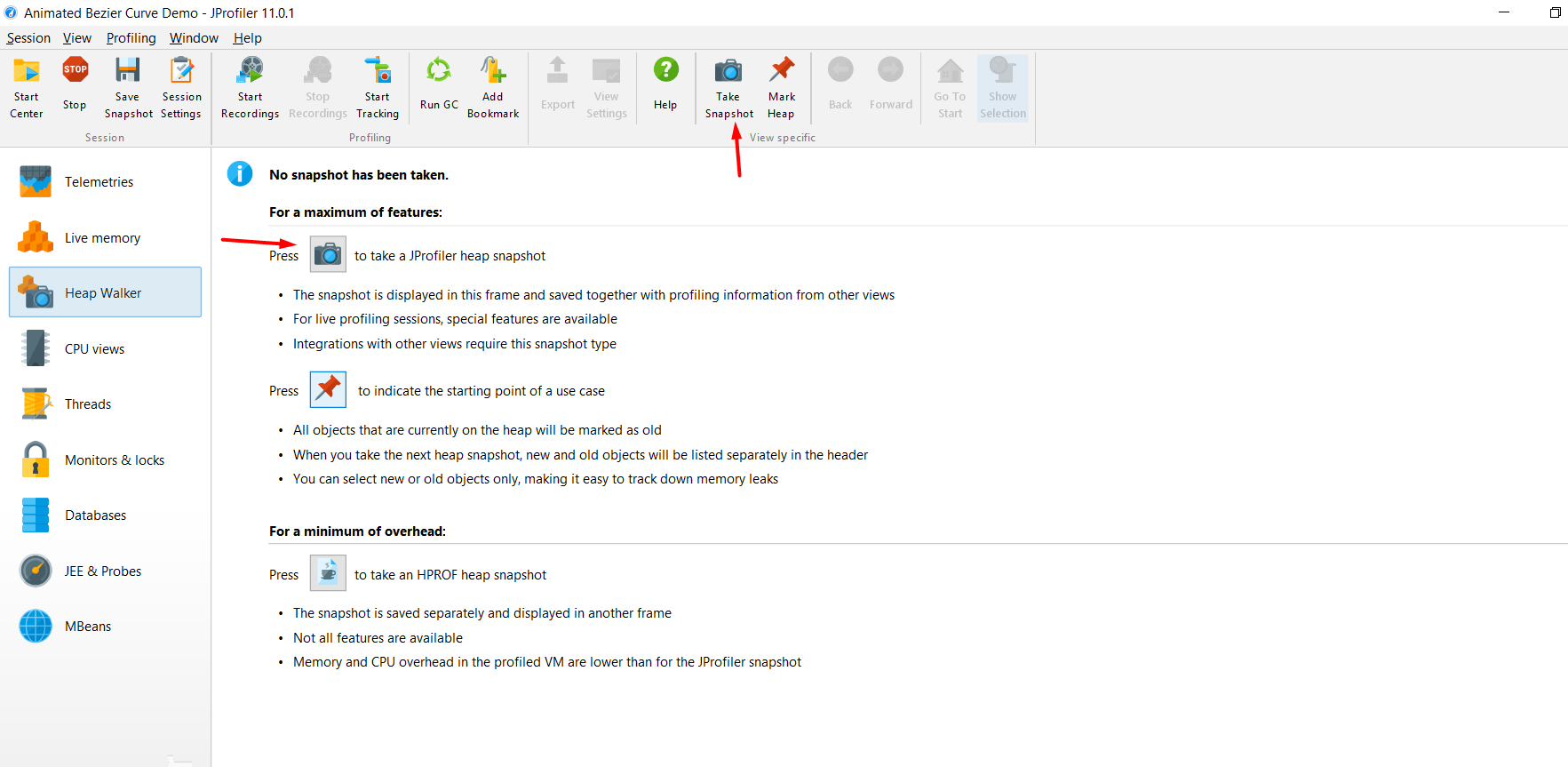
Task: Open the Window menu
Action: [194, 38]
